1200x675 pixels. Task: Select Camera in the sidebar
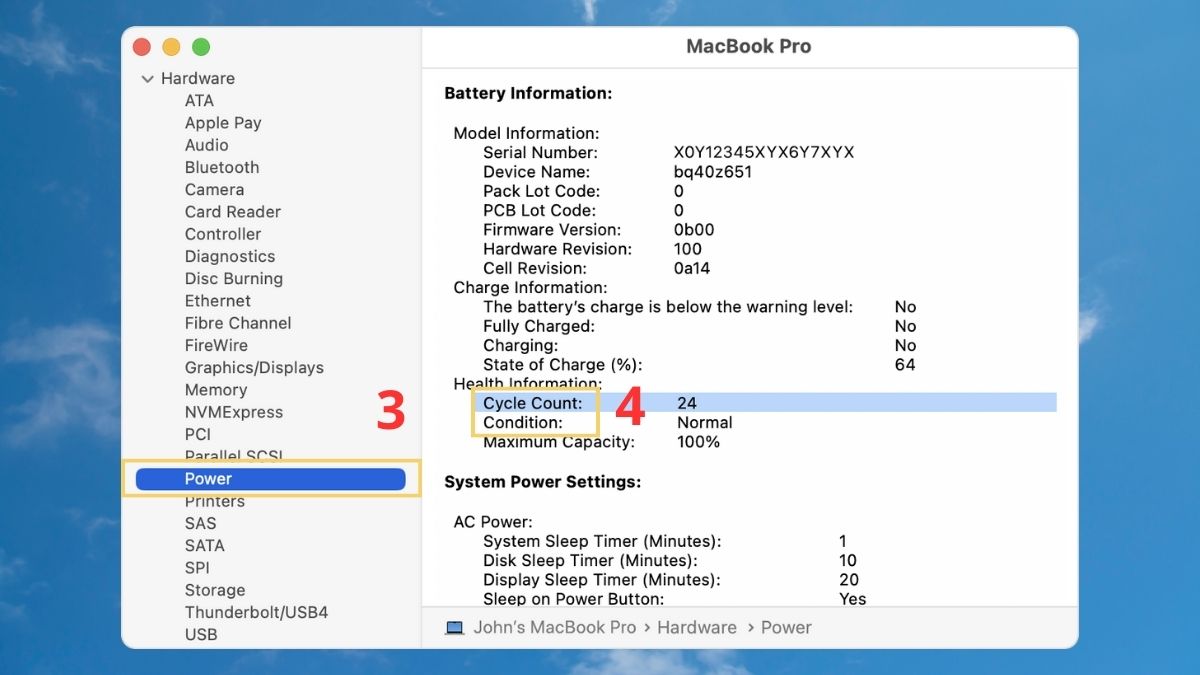tap(214, 189)
